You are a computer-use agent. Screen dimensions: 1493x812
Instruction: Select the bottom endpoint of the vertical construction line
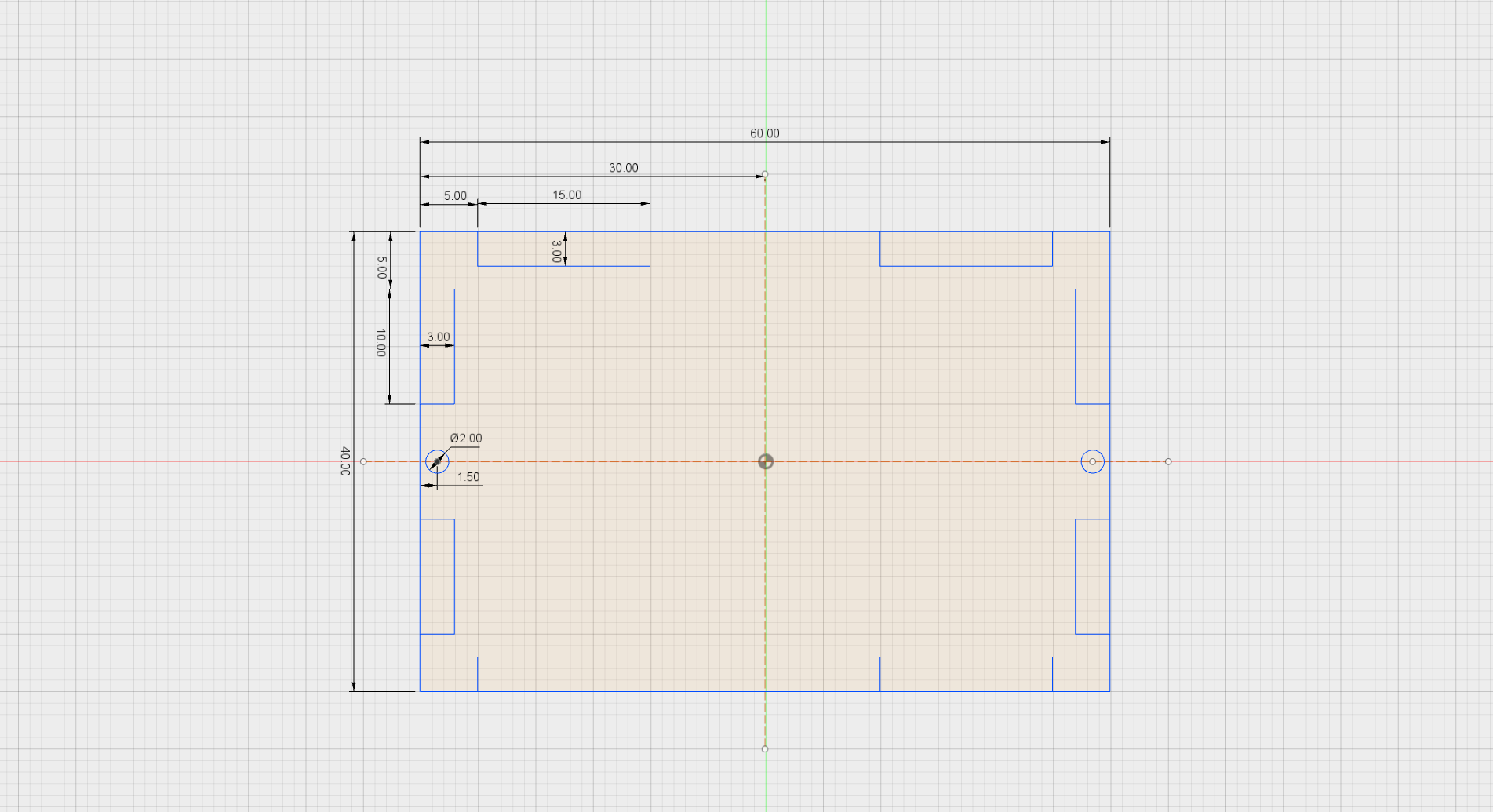pyautogui.click(x=765, y=748)
